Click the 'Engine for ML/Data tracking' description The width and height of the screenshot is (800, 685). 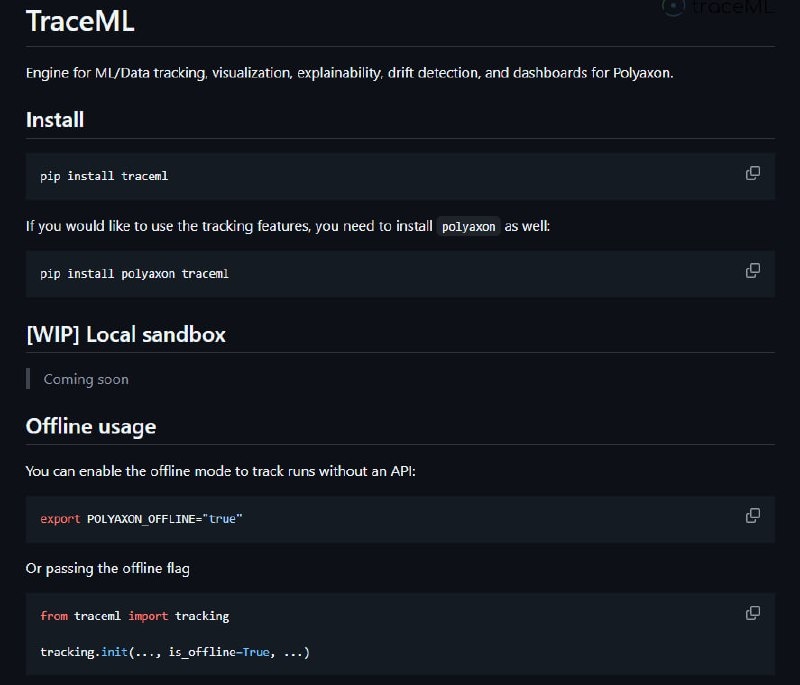coord(349,73)
